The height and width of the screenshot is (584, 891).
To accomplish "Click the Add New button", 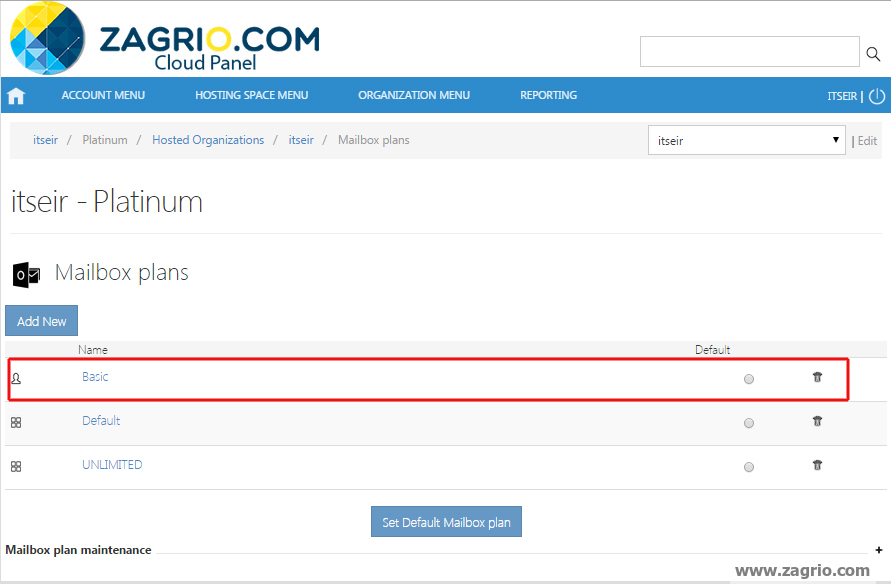I will point(41,321).
